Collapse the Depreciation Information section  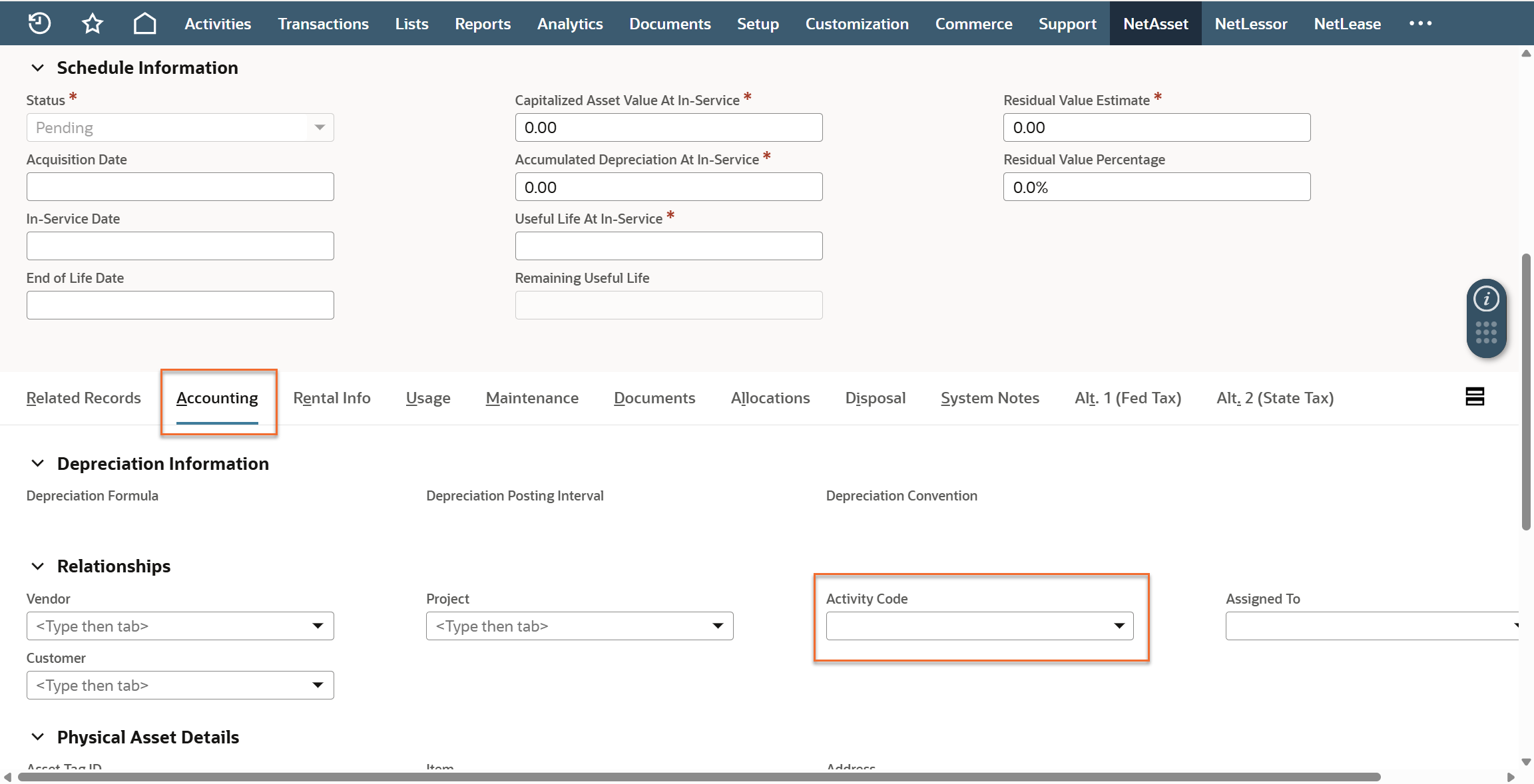pyautogui.click(x=38, y=464)
